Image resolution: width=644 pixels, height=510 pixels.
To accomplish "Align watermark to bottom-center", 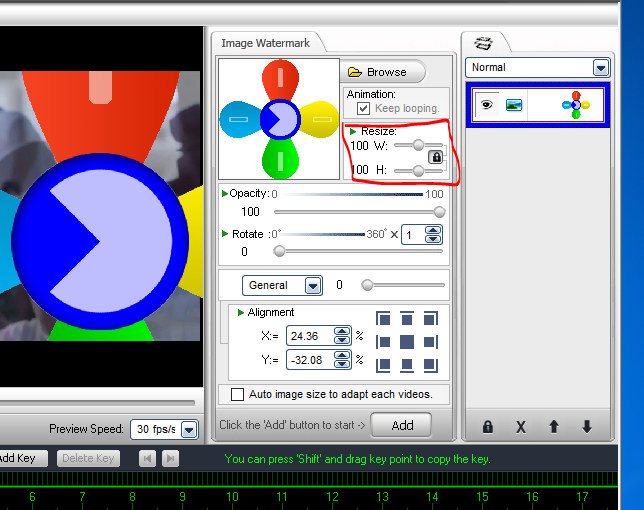I will pos(407,365).
